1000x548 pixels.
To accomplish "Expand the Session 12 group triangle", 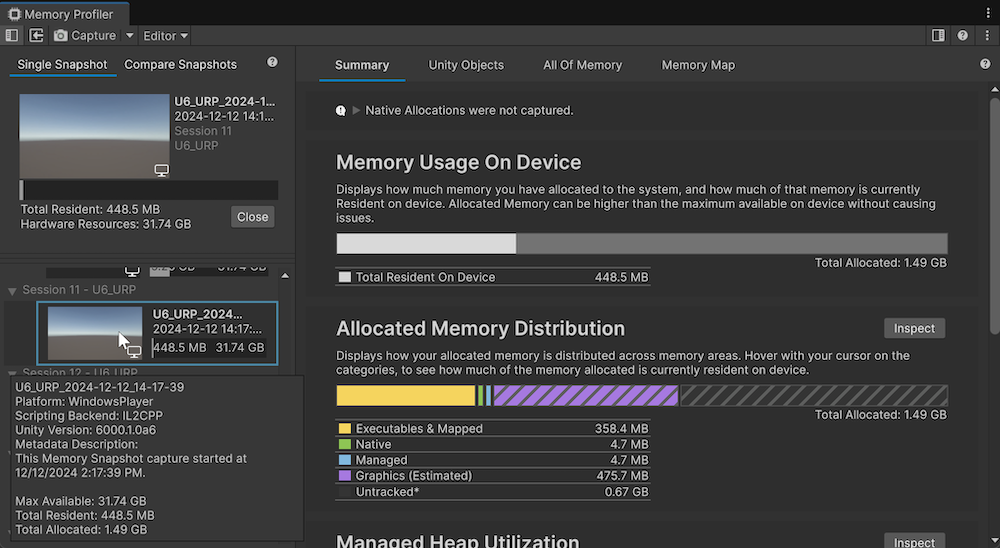I will 11,372.
